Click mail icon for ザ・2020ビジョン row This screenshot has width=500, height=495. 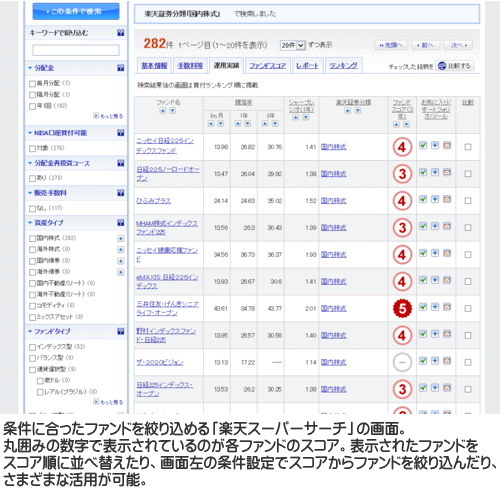447,361
